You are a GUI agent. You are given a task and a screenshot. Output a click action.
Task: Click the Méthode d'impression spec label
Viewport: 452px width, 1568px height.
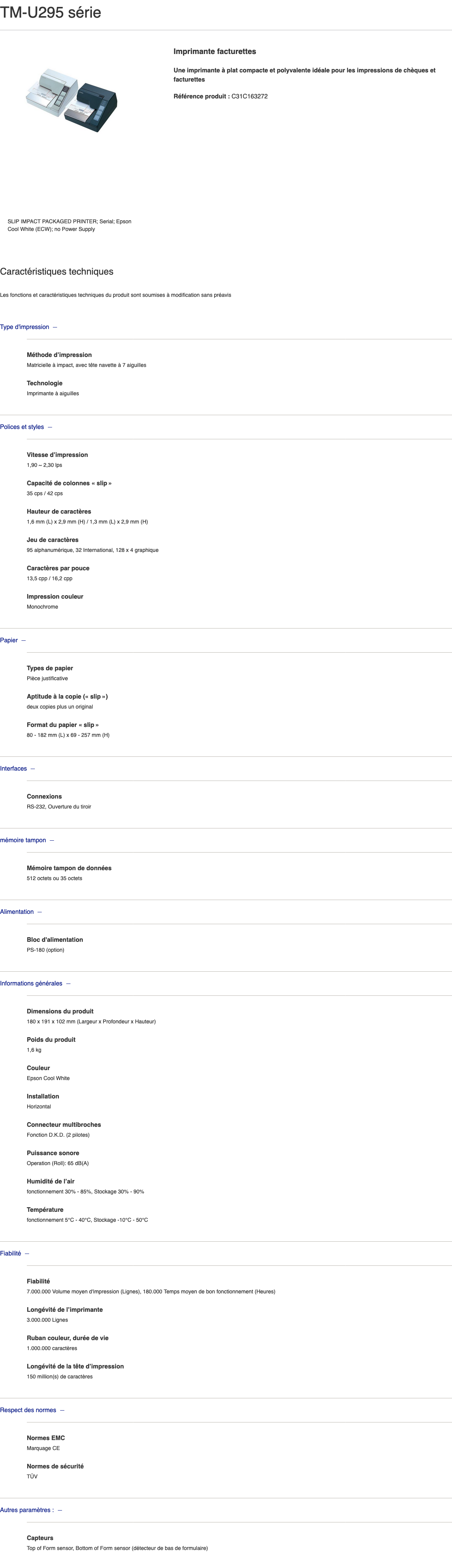coord(59,355)
